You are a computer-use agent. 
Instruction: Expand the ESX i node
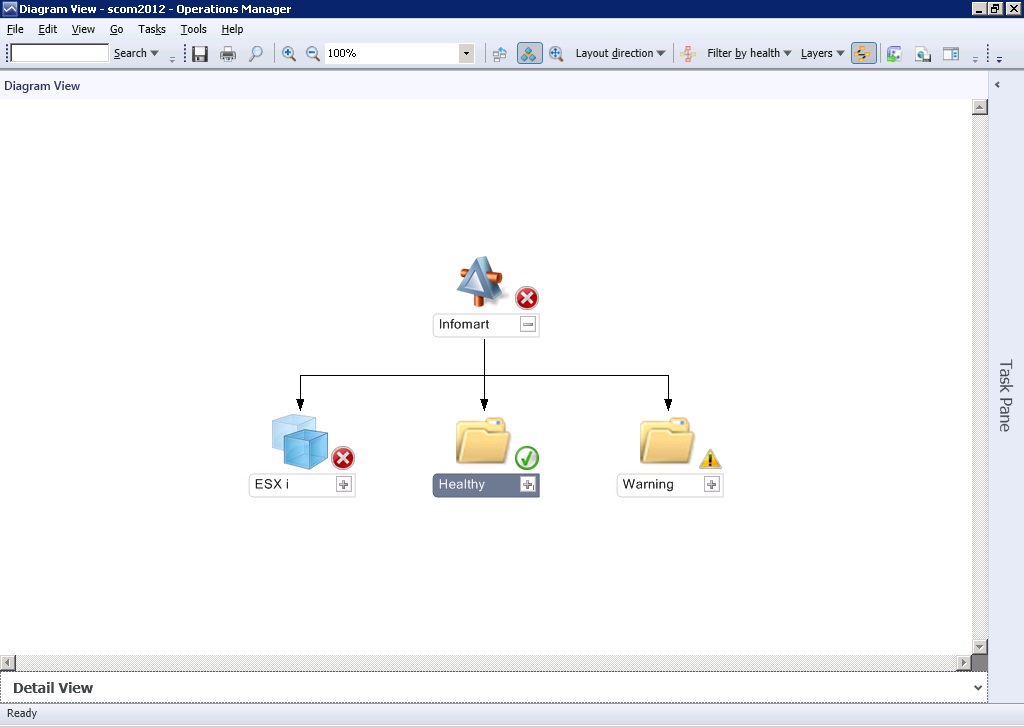pyautogui.click(x=344, y=484)
